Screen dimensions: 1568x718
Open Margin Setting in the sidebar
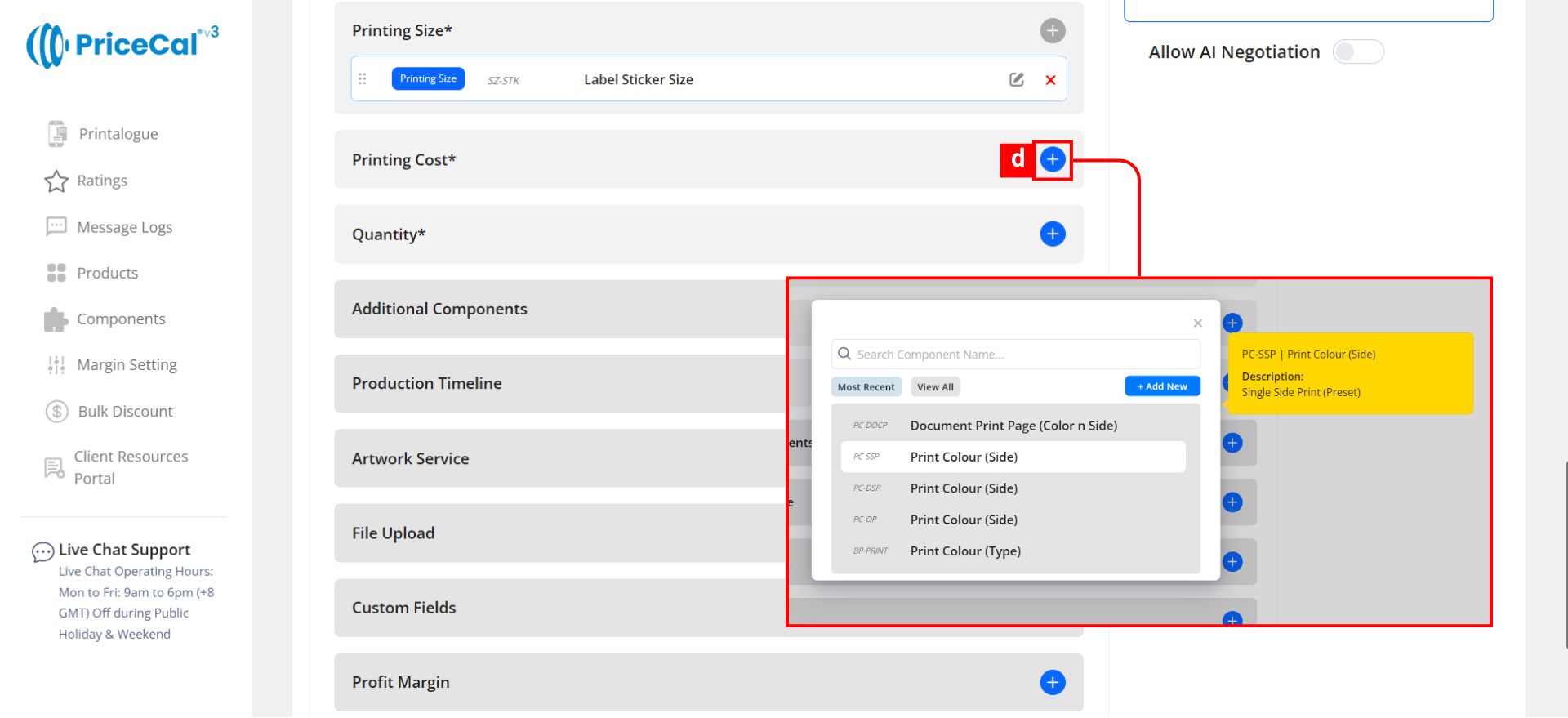pyautogui.click(x=127, y=365)
